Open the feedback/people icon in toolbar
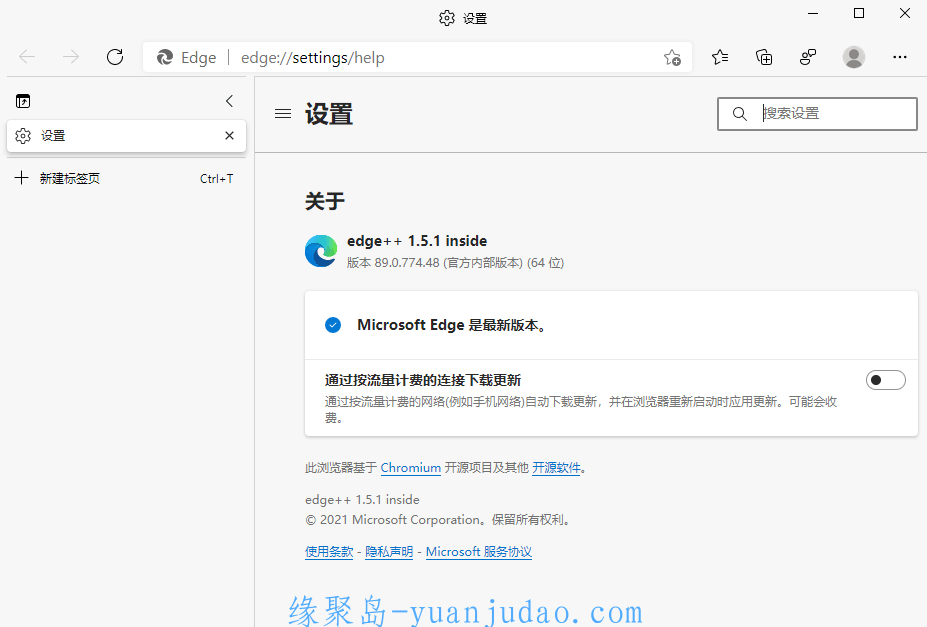The image size is (927, 627). click(x=808, y=57)
